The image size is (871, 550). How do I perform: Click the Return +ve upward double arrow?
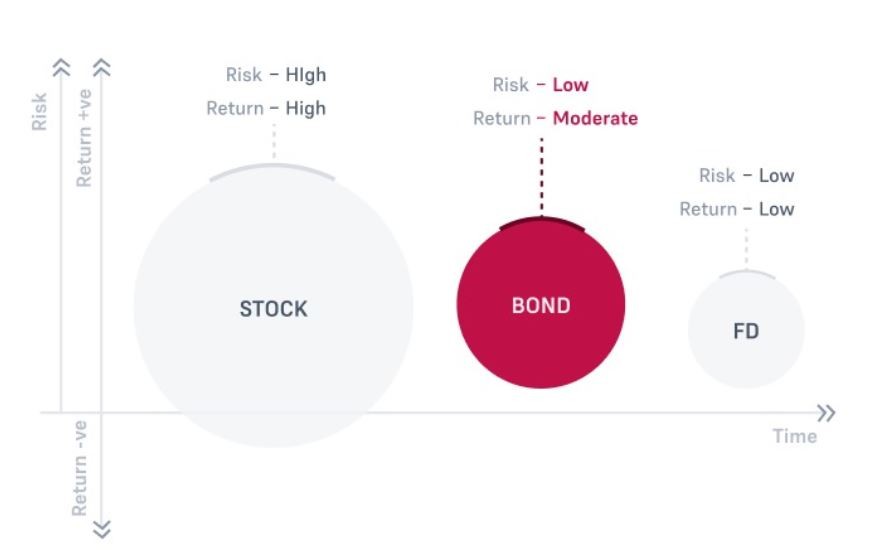[102, 68]
